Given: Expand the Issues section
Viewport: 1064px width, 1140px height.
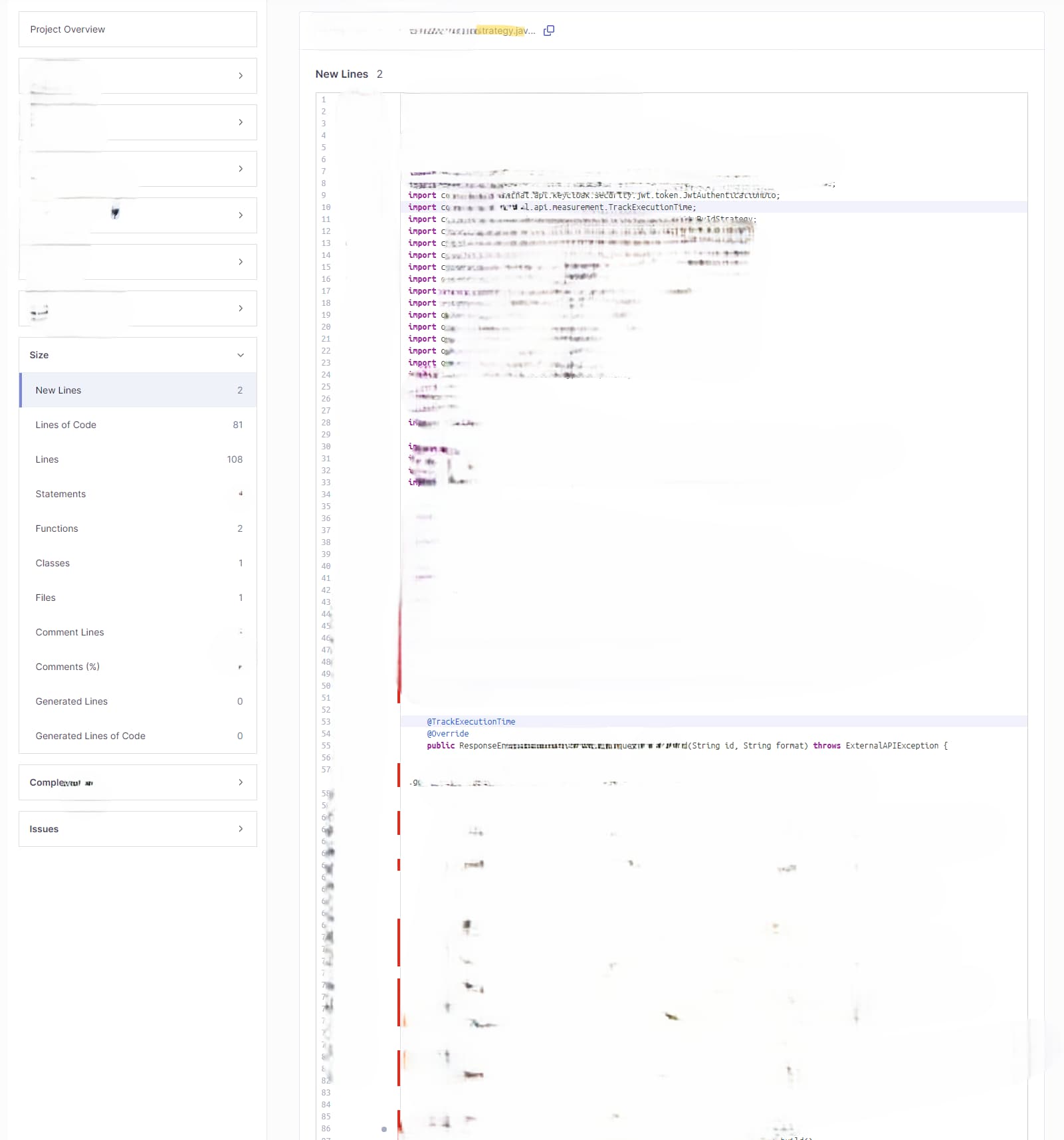Looking at the screenshot, I should coord(138,829).
